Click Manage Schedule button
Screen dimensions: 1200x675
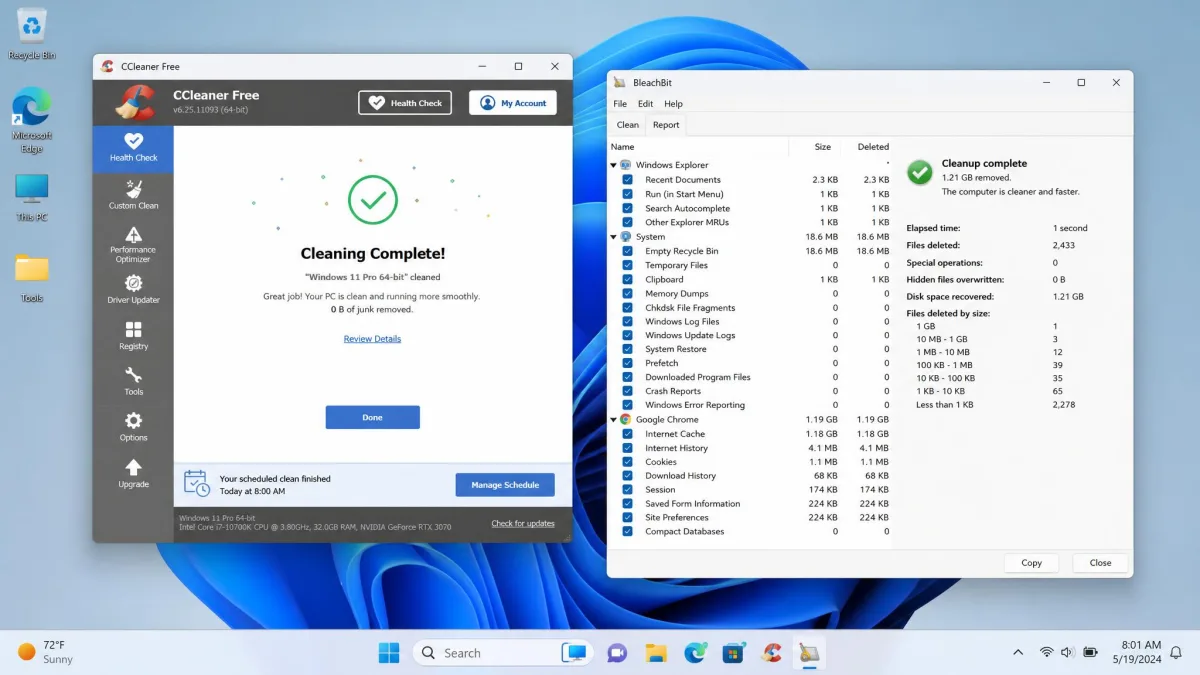click(x=505, y=485)
